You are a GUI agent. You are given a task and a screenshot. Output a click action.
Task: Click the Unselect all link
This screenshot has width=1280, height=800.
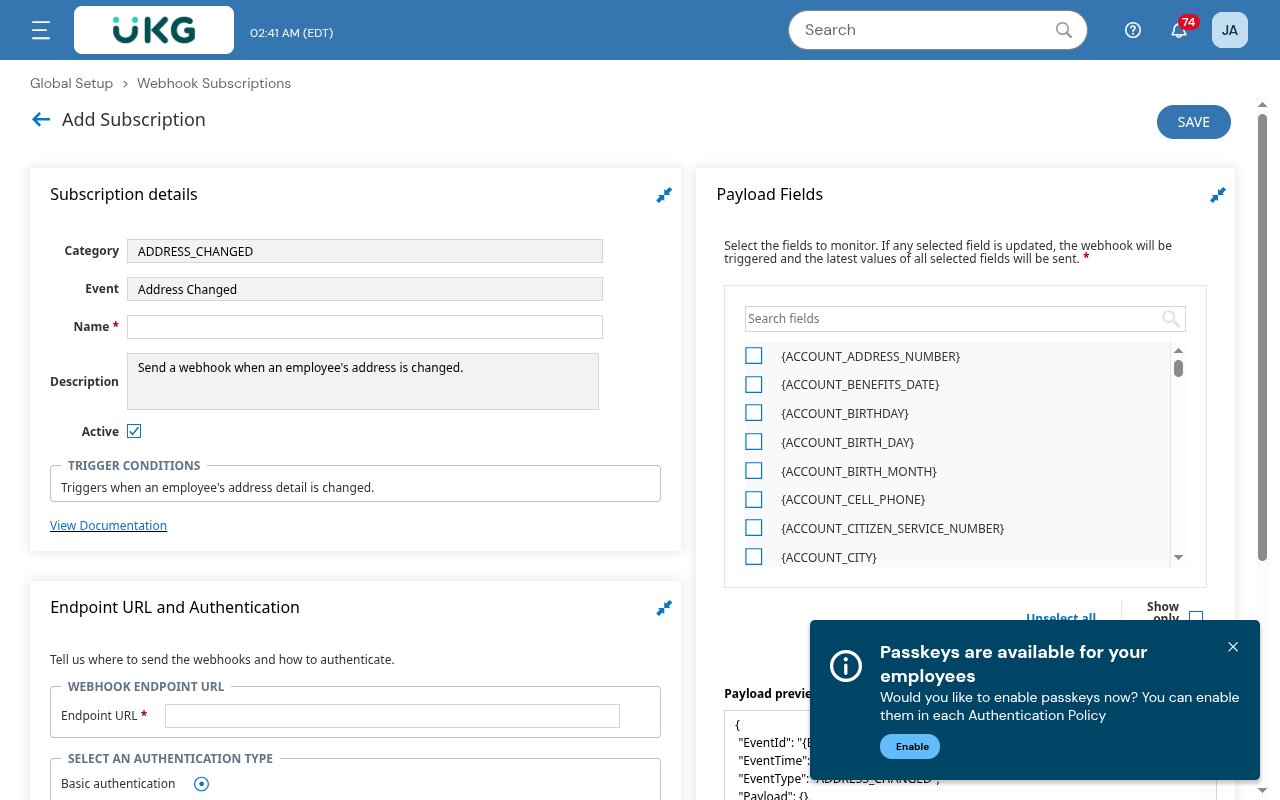coord(1061,618)
